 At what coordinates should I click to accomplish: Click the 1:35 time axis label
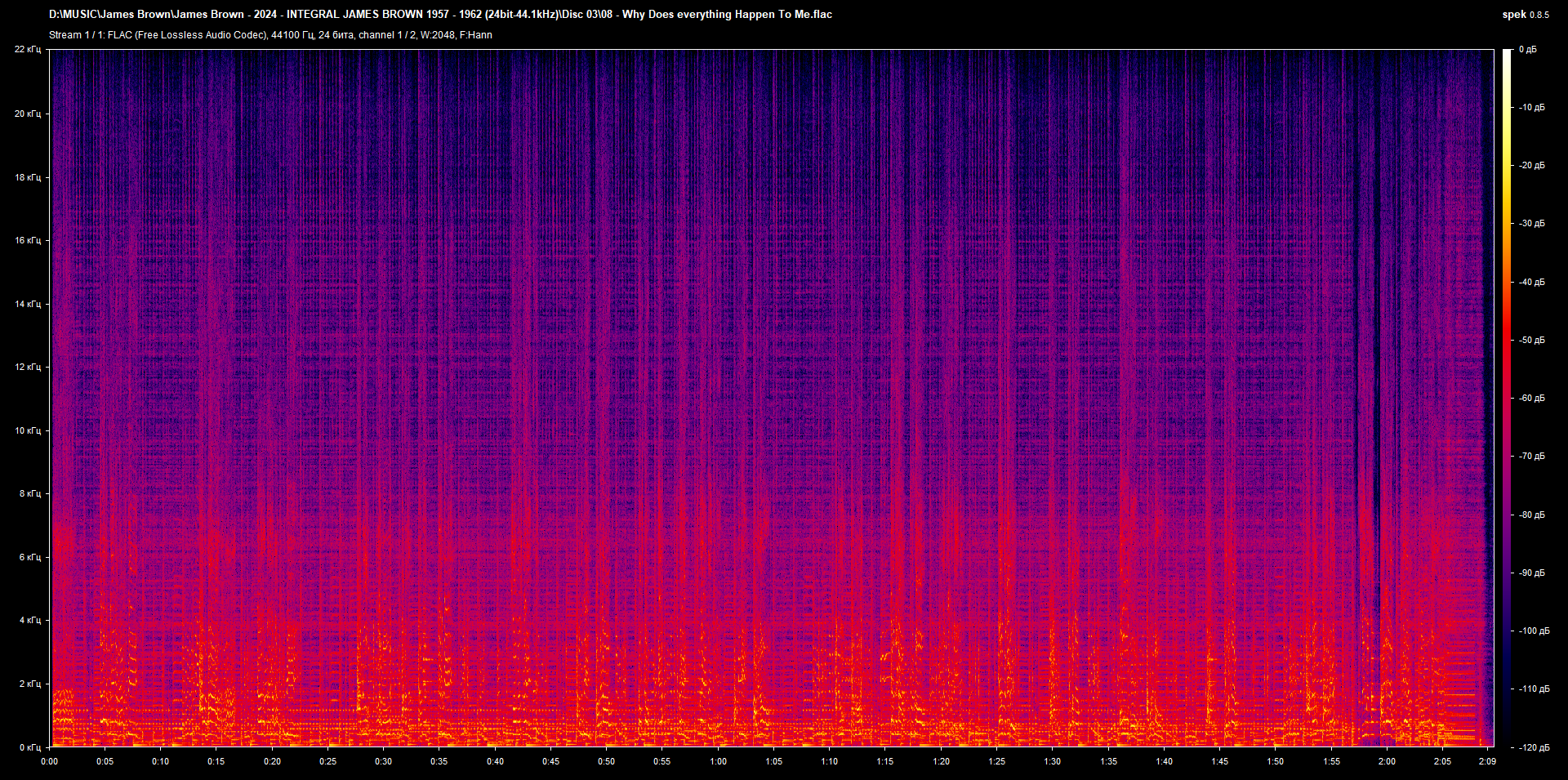click(1108, 761)
